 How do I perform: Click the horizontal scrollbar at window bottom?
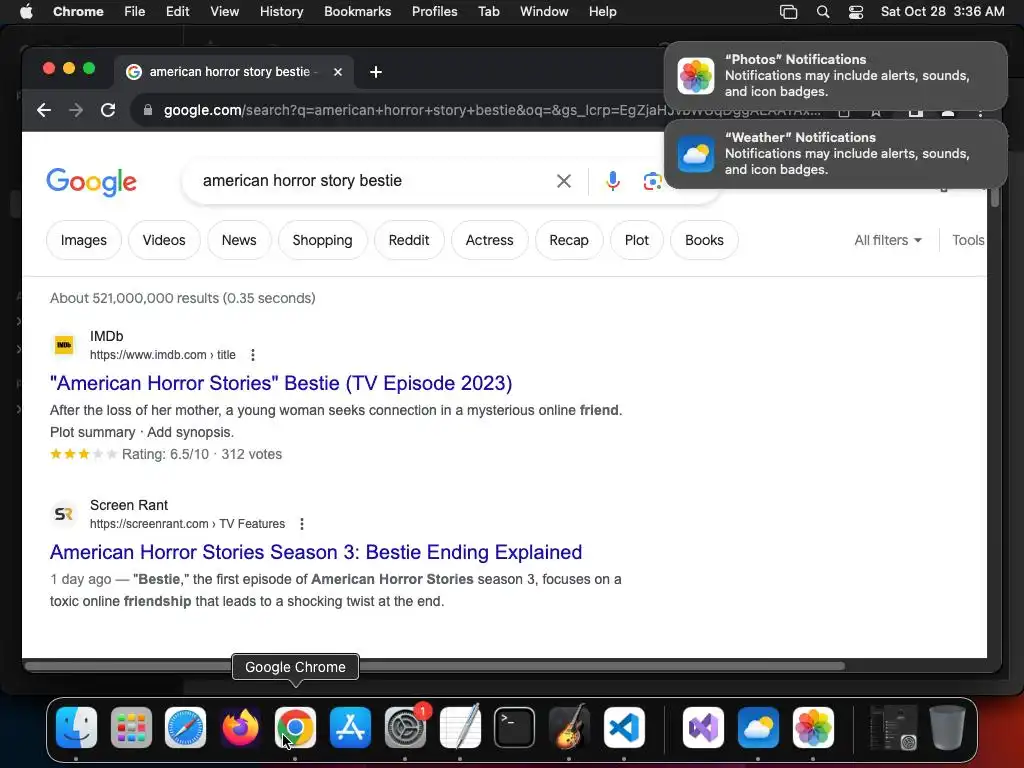(x=435, y=666)
